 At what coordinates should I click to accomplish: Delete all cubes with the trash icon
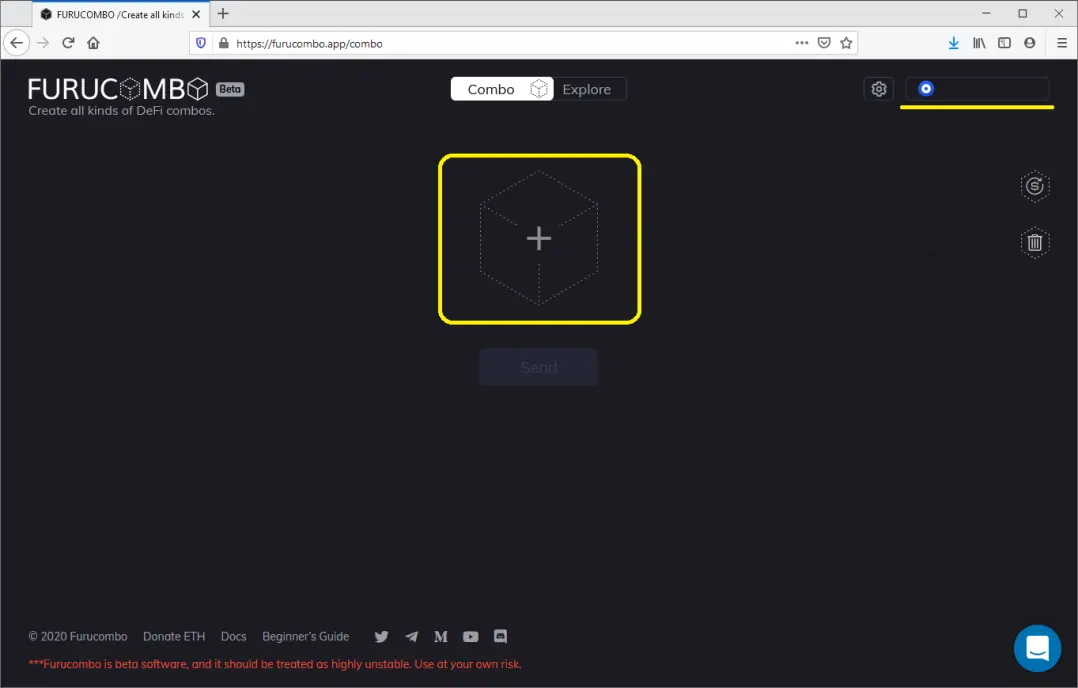(x=1035, y=242)
